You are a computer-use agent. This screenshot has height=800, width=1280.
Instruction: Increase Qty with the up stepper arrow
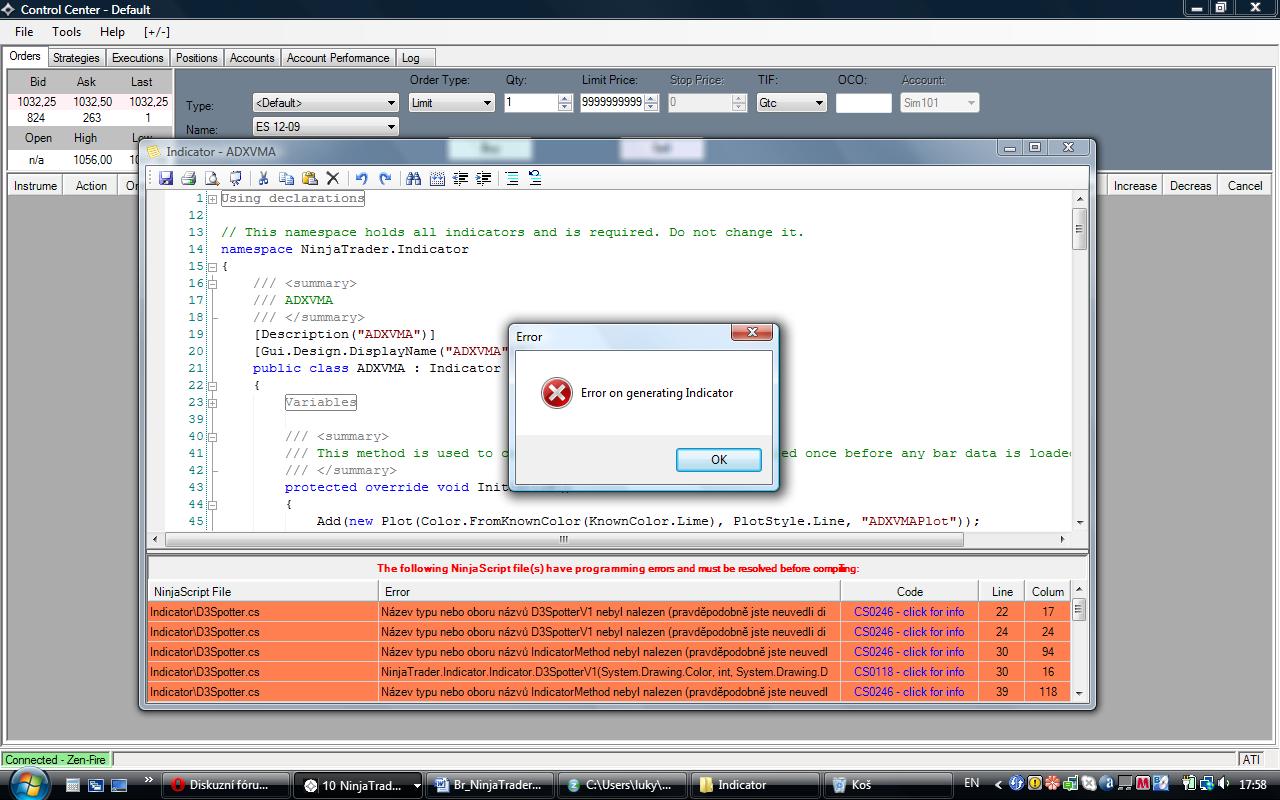click(565, 98)
